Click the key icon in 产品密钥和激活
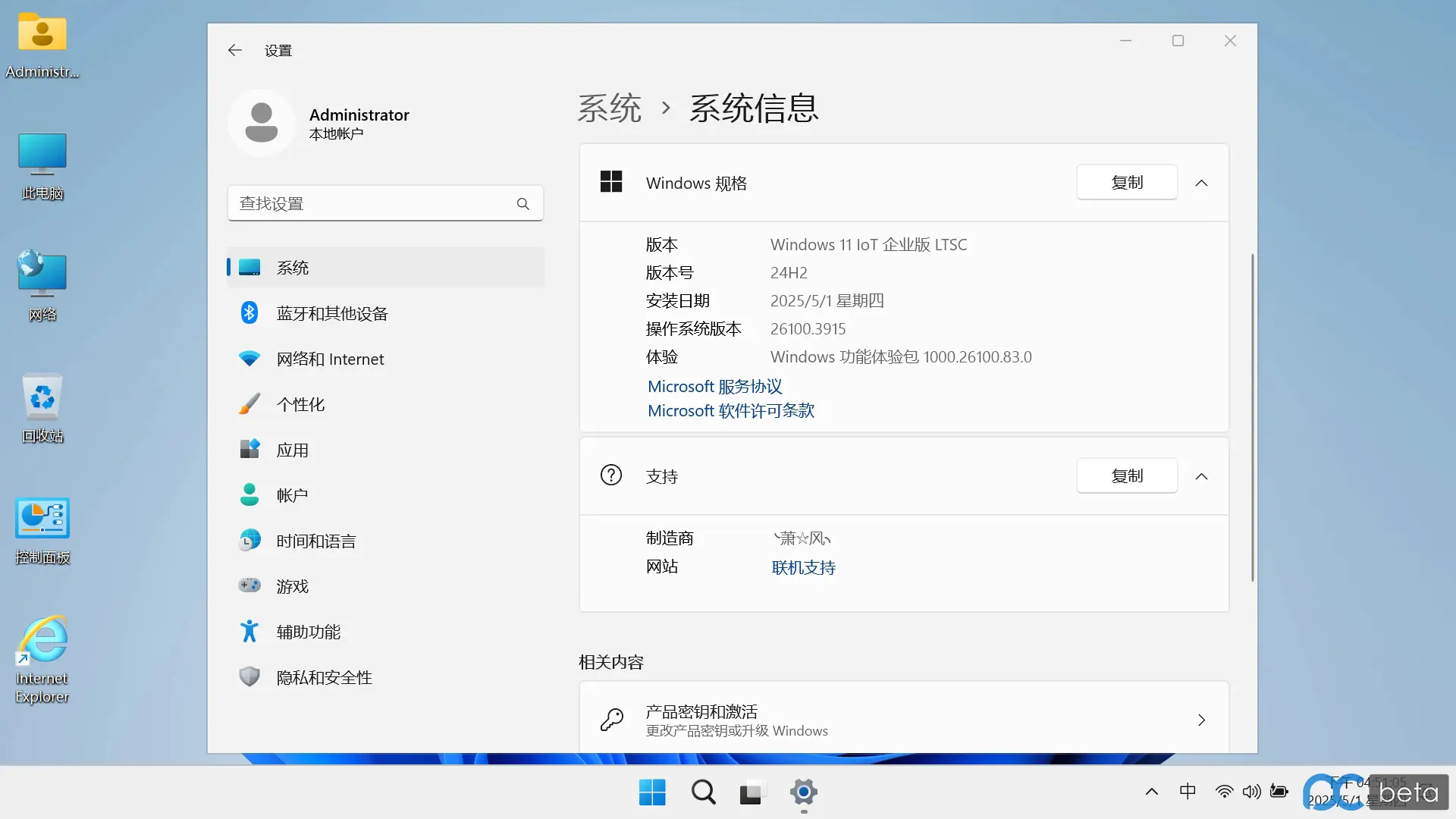Image resolution: width=1456 pixels, height=819 pixels. (x=611, y=720)
